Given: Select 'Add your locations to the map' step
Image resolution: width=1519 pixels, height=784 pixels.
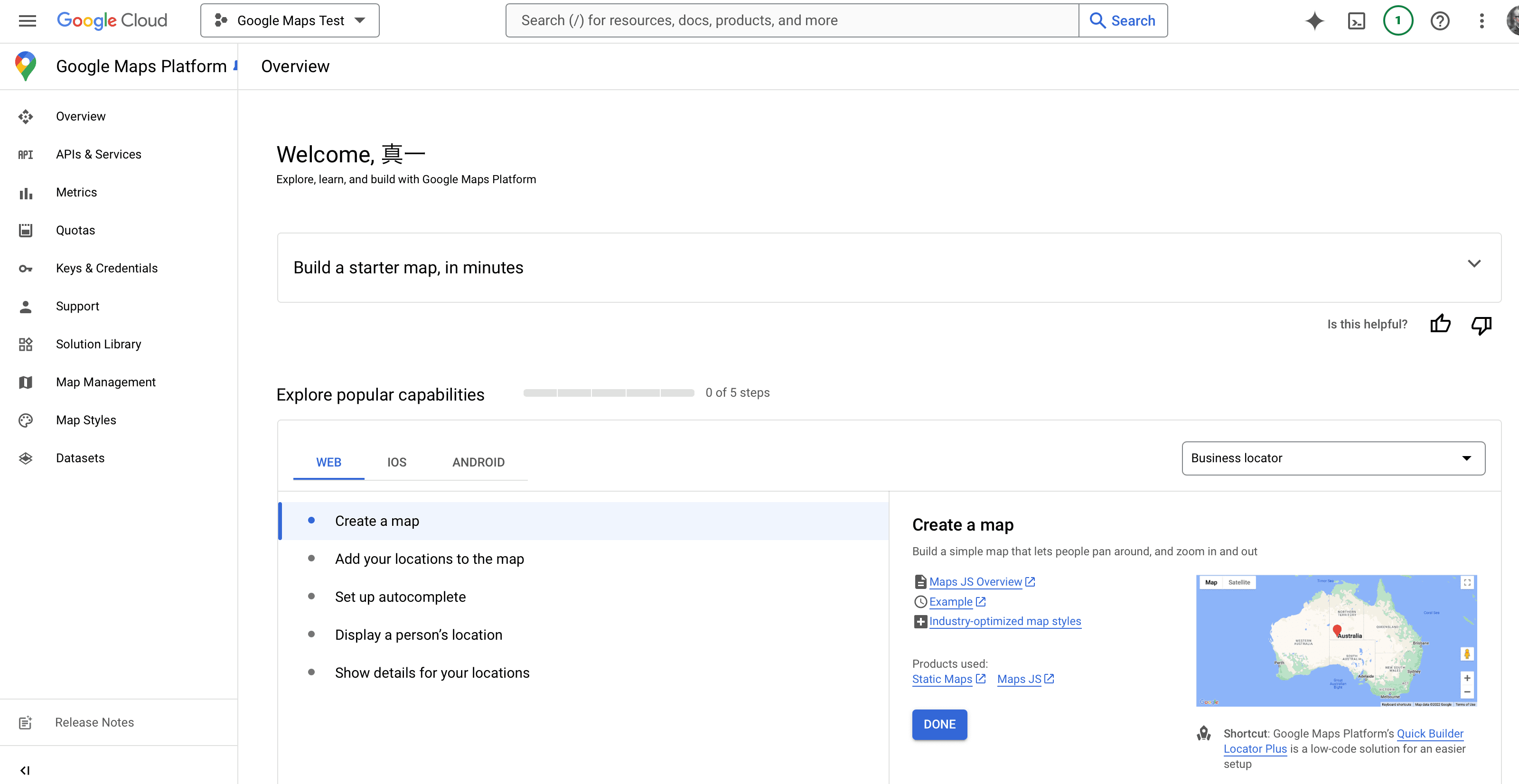Looking at the screenshot, I should pyautogui.click(x=429, y=559).
